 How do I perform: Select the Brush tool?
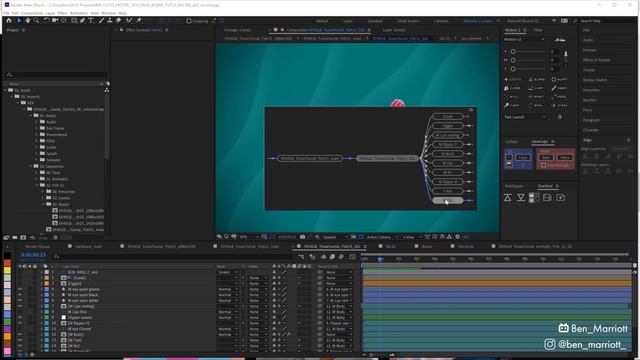[x=101, y=20]
